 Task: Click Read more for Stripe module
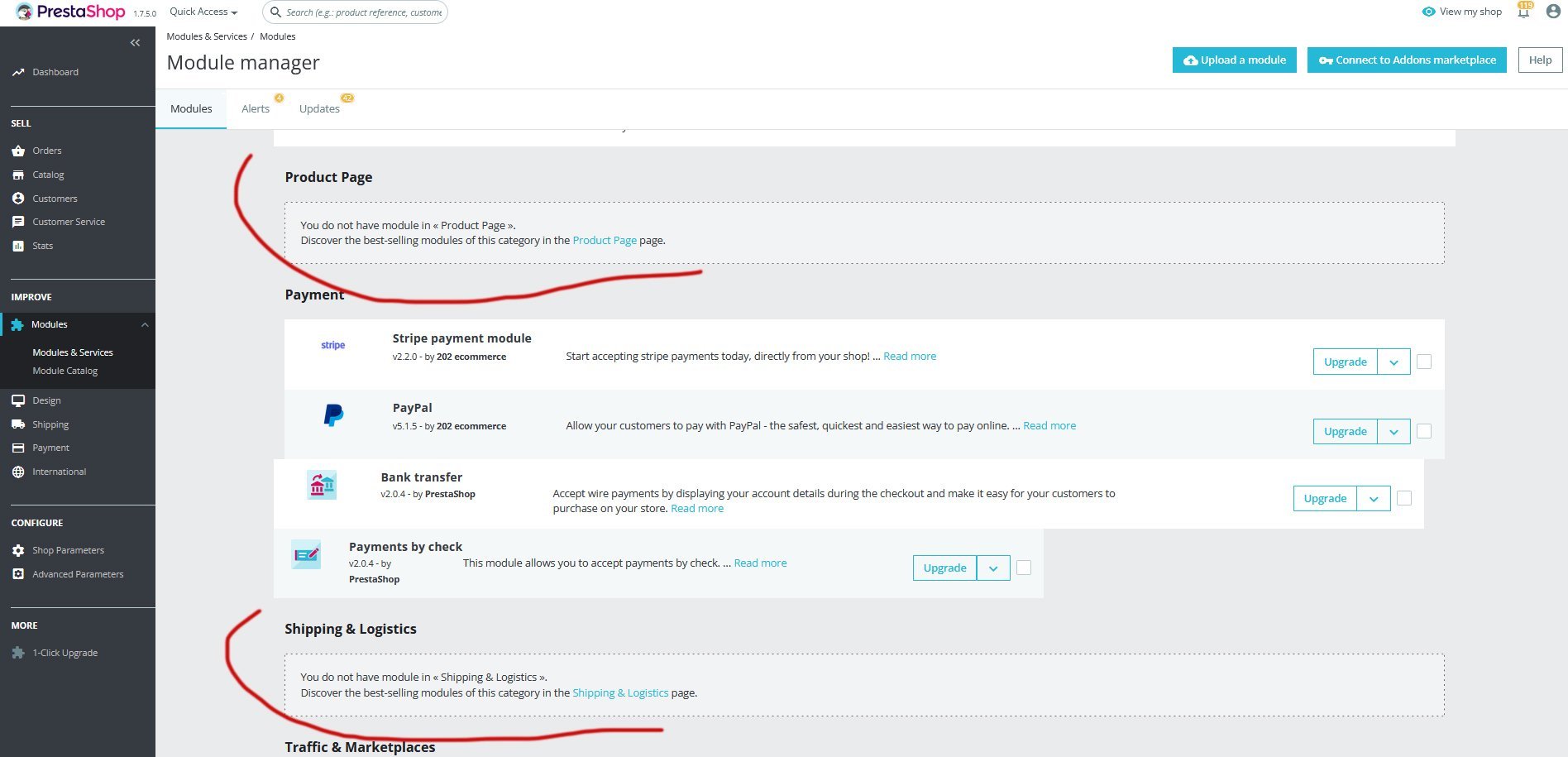coord(910,357)
